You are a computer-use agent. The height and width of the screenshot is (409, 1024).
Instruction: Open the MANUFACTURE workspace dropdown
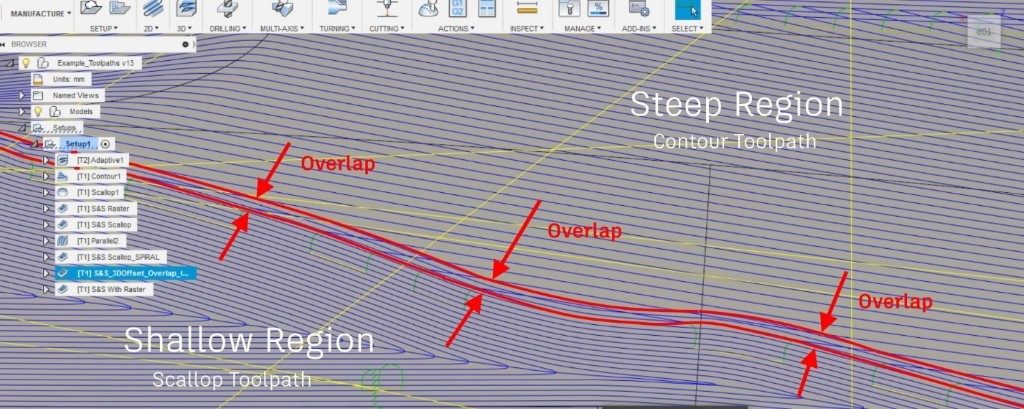pos(40,14)
